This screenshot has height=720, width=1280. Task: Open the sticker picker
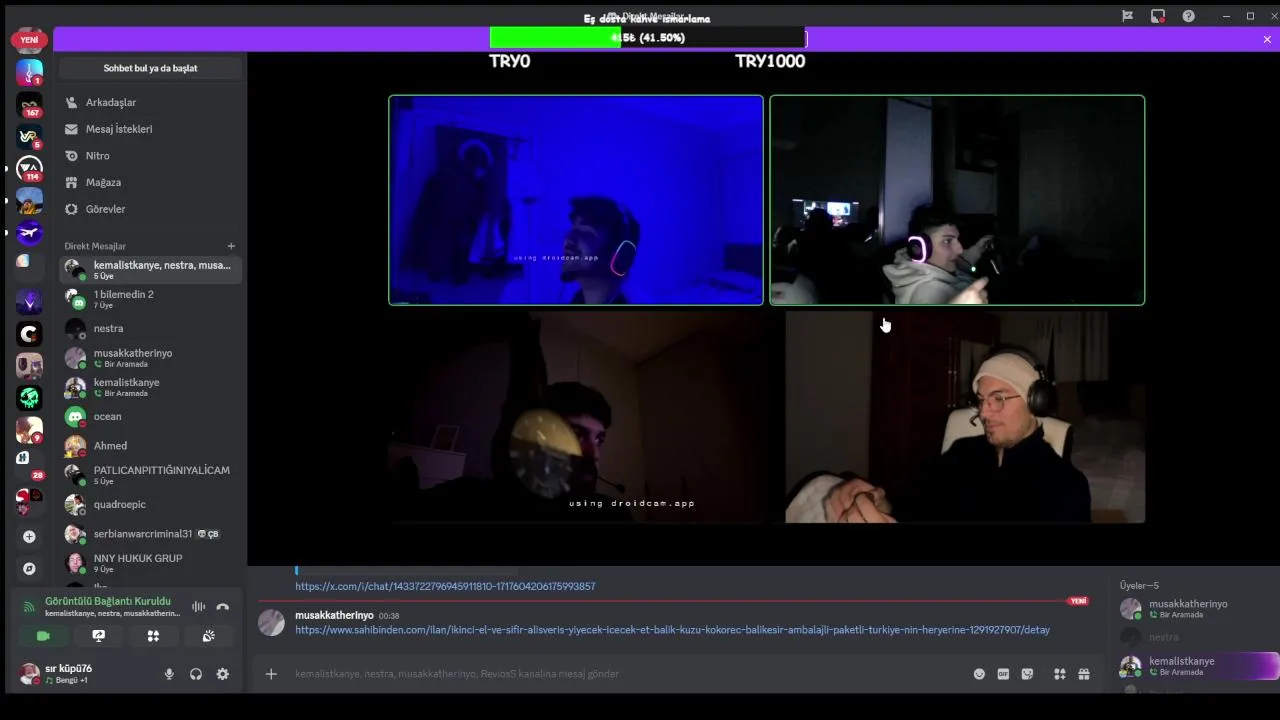[x=1027, y=674]
